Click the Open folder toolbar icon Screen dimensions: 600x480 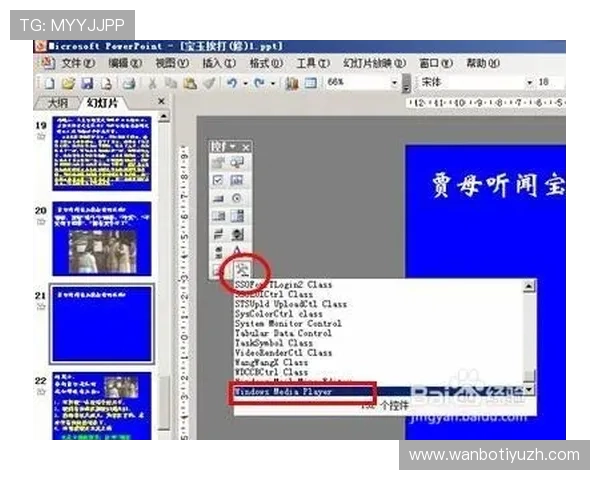point(68,83)
